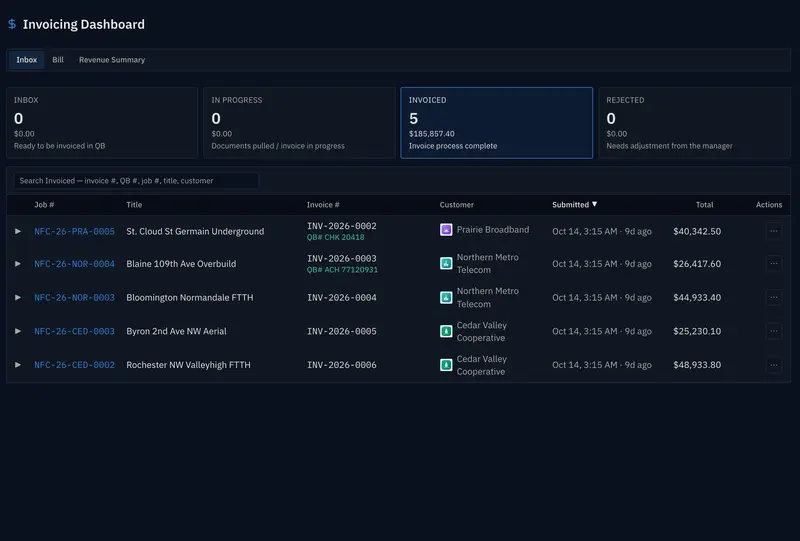Click the St. Cloud St Germain Underground title
Image resolution: width=800 pixels, height=541 pixels.
[195, 231]
